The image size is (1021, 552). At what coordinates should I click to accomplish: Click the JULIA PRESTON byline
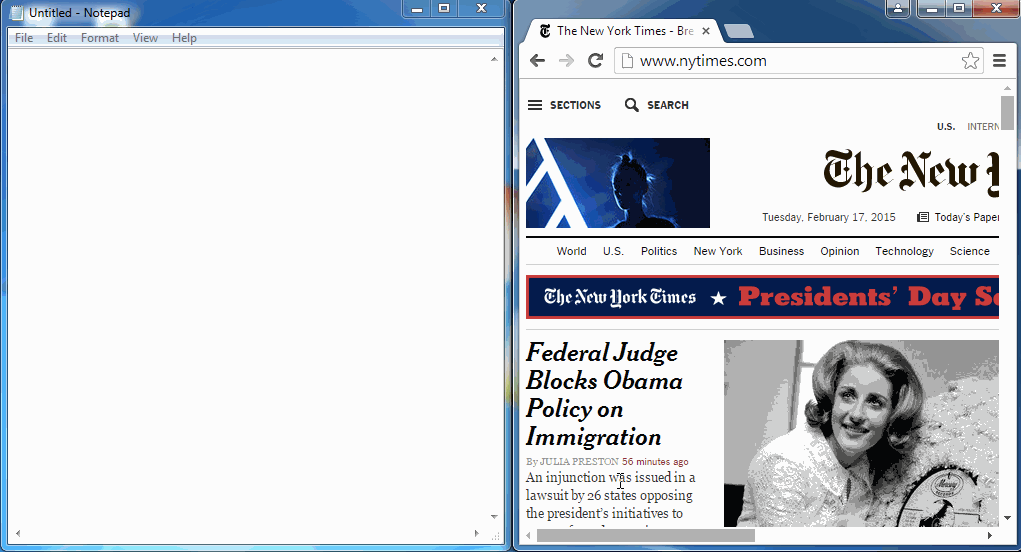(579, 462)
